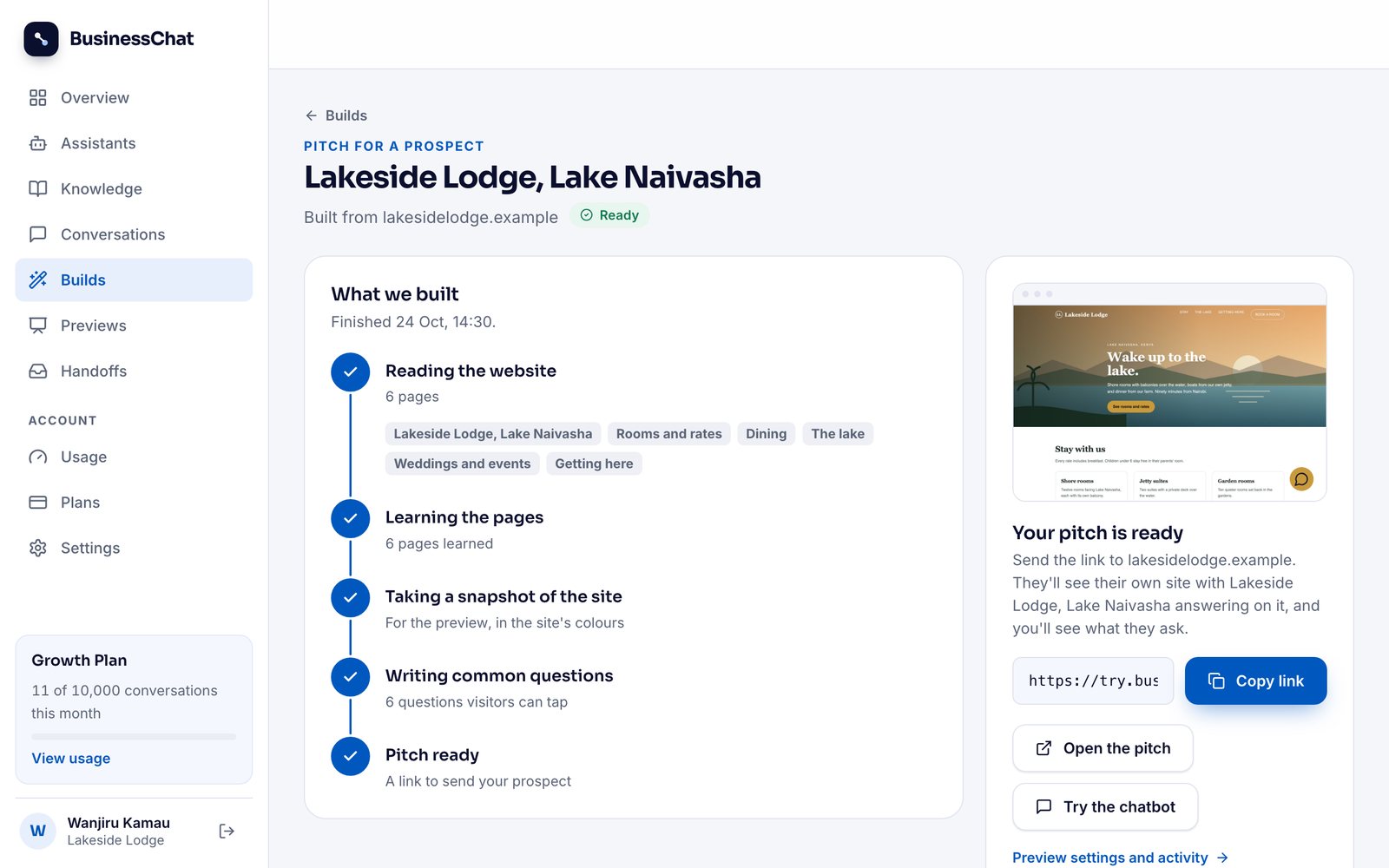Click the Copy link button
The image size is (1389, 868).
(1255, 681)
